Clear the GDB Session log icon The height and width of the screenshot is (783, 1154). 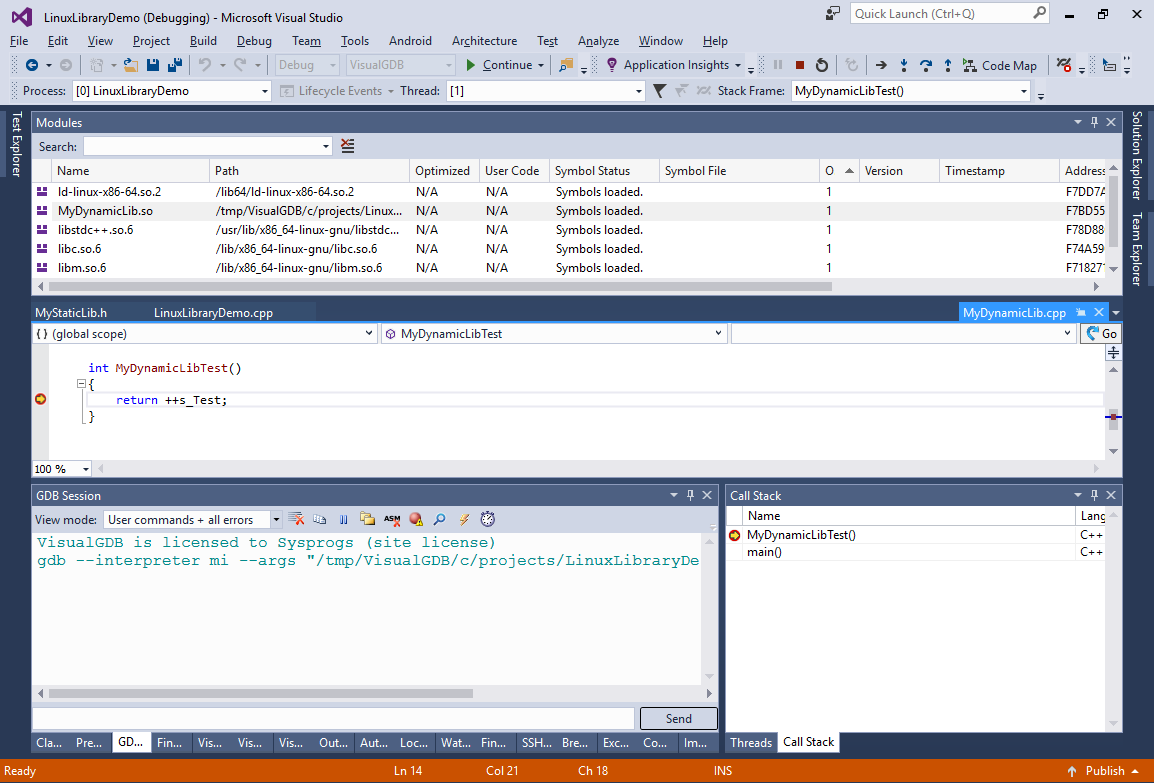click(x=297, y=520)
